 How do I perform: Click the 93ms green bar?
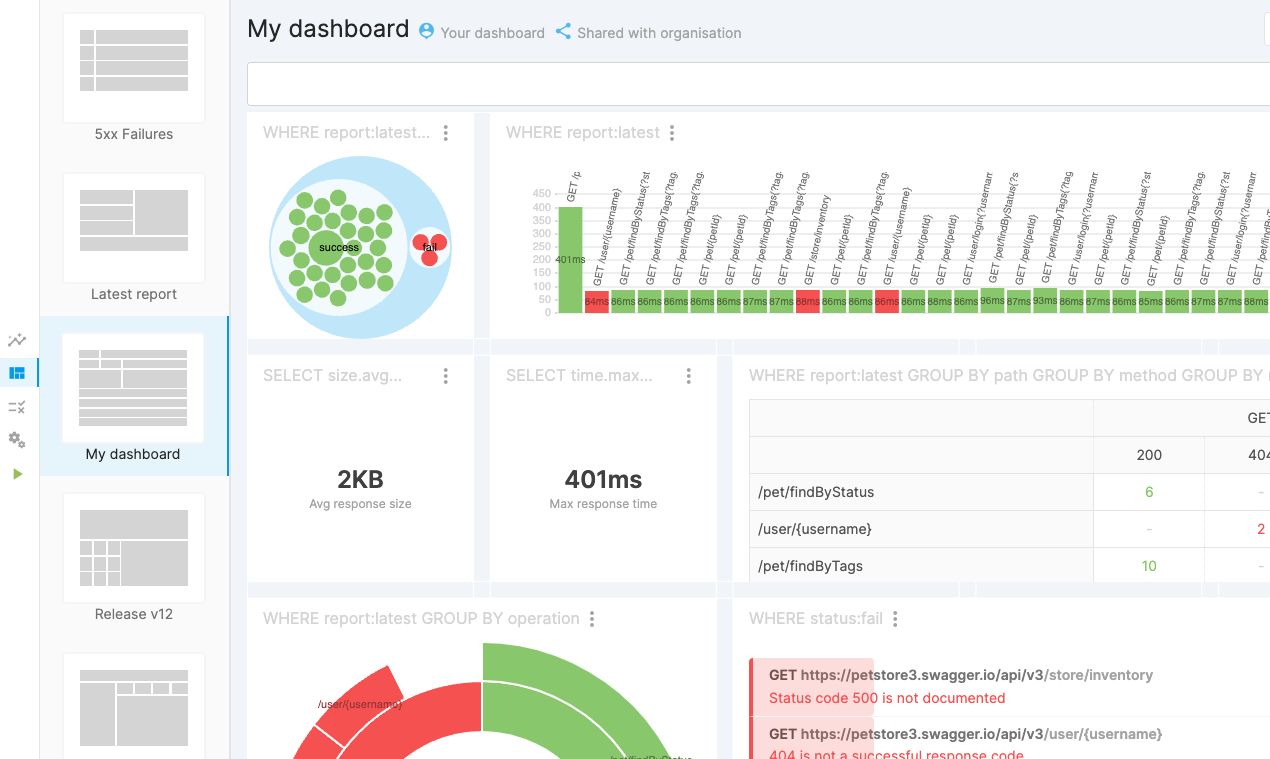1045,300
